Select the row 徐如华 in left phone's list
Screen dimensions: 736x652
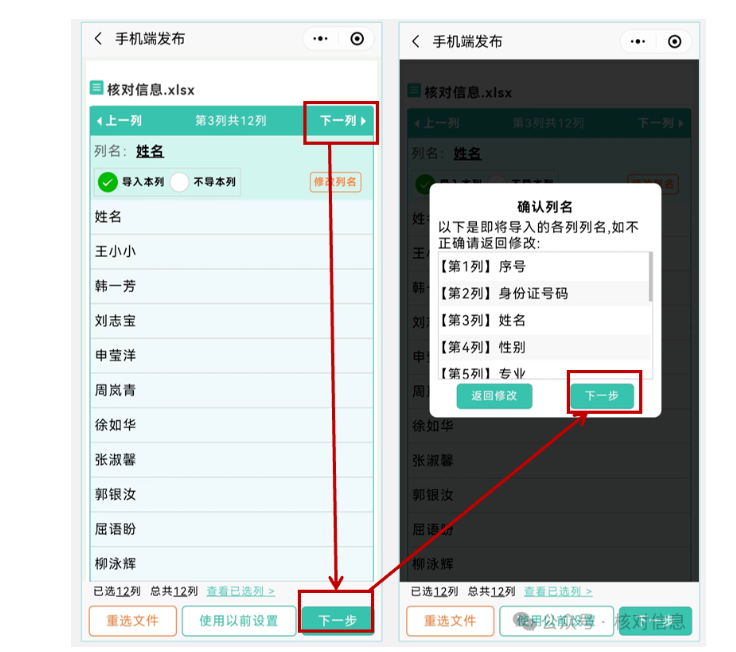click(x=232, y=425)
